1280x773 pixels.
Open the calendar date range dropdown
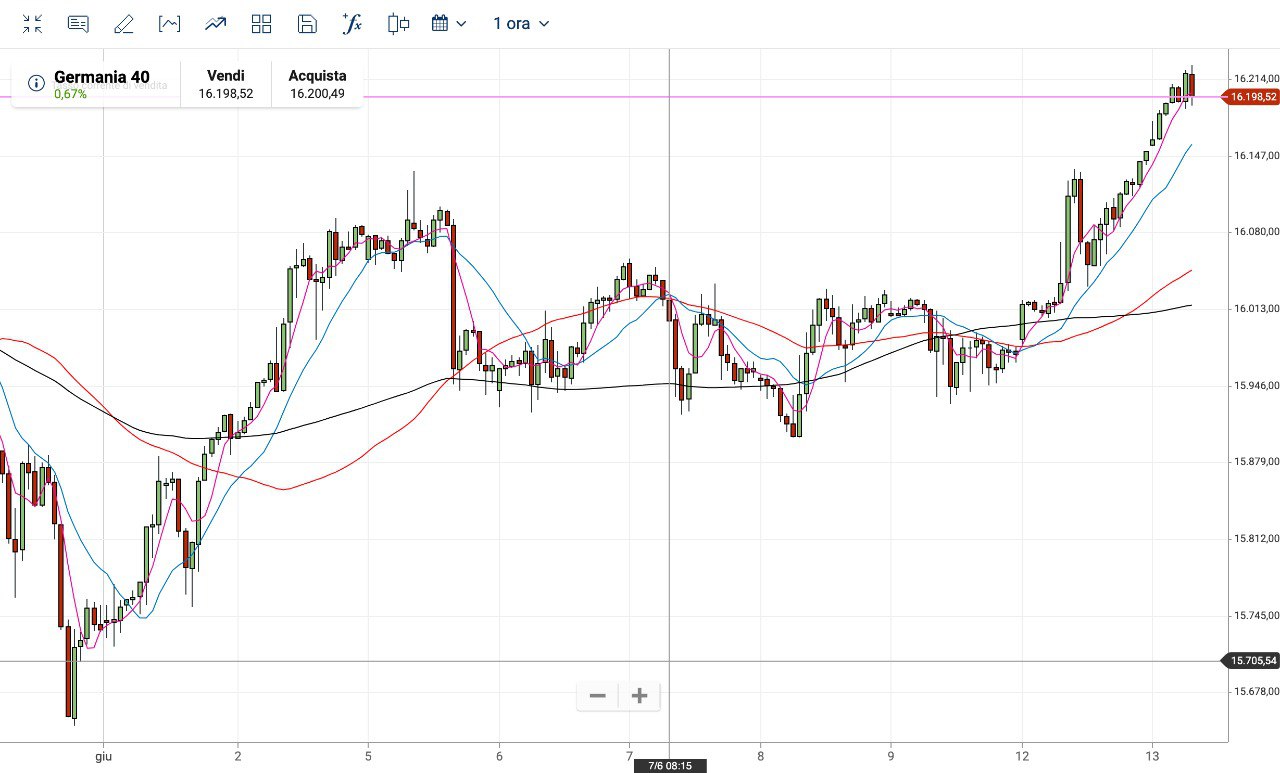coord(449,24)
